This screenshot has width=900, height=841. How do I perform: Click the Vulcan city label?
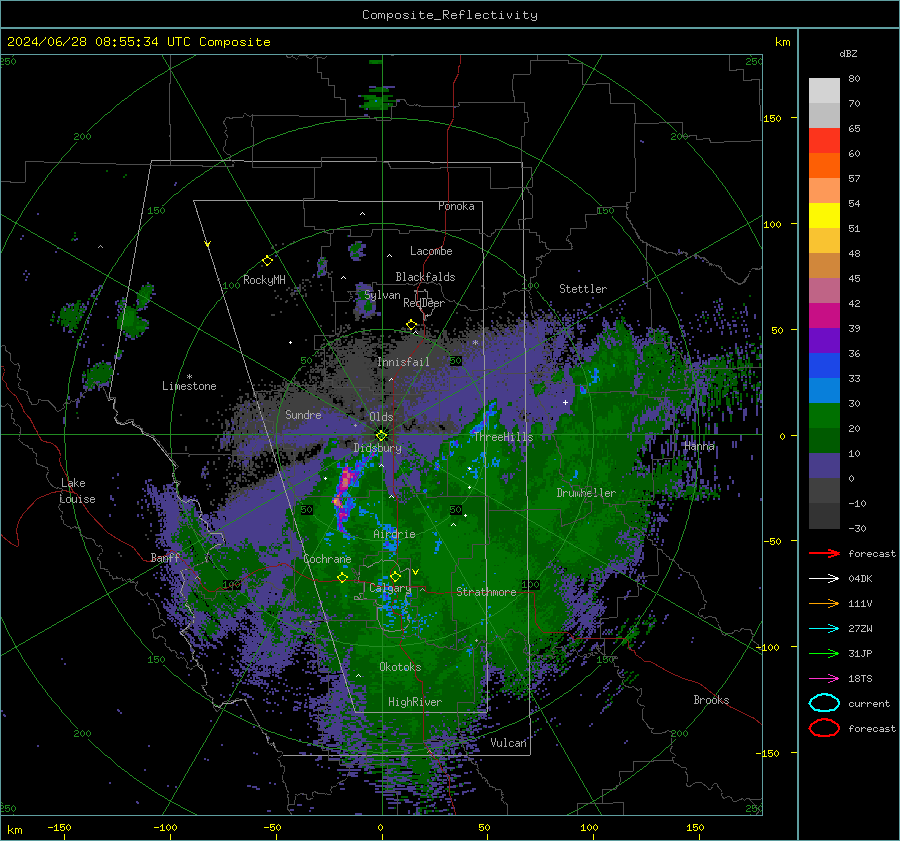tap(508, 743)
